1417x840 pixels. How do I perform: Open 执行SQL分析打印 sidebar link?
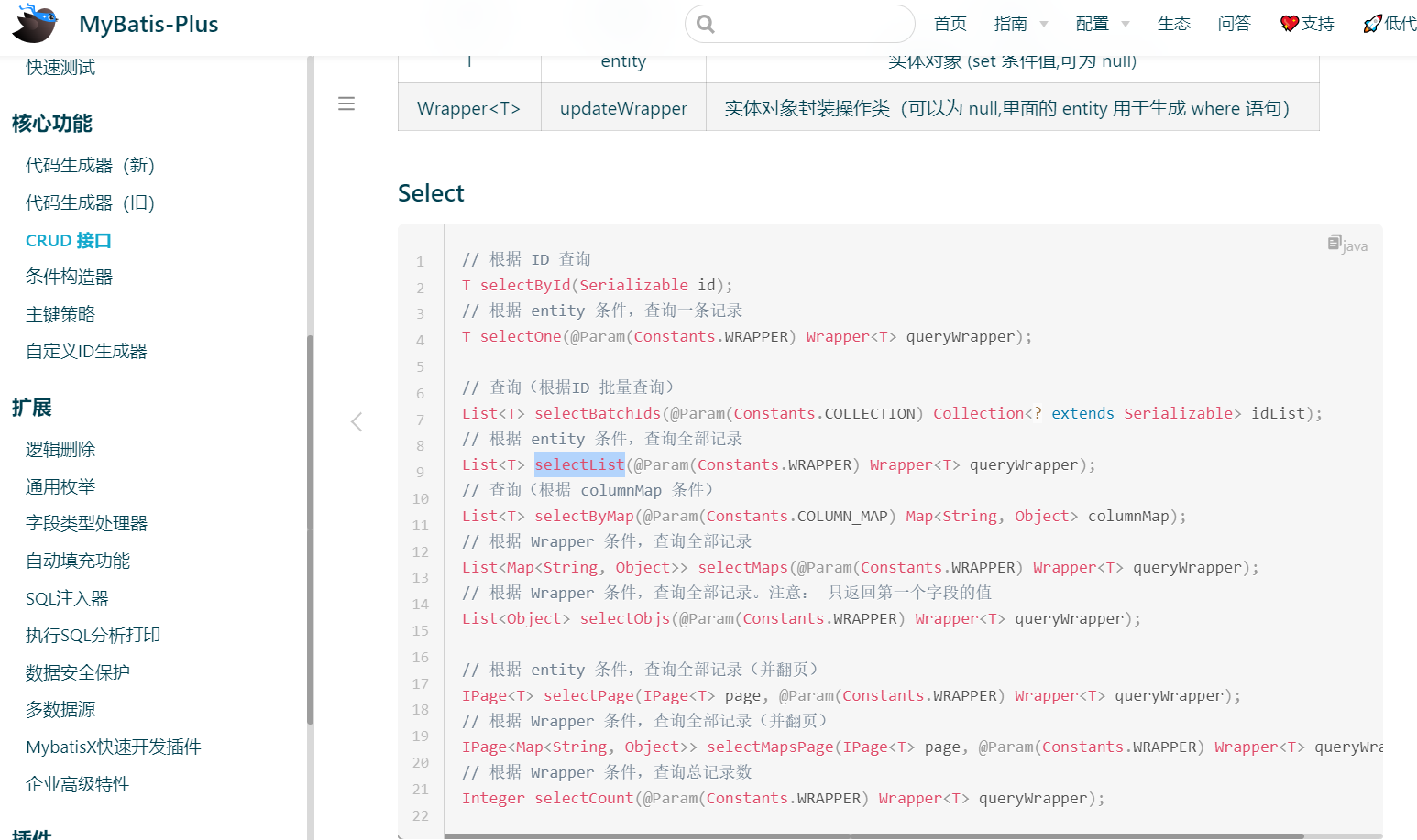93,635
